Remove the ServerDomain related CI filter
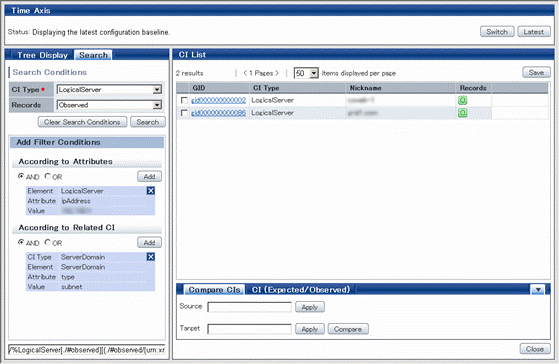559x364 pixels. point(151,257)
